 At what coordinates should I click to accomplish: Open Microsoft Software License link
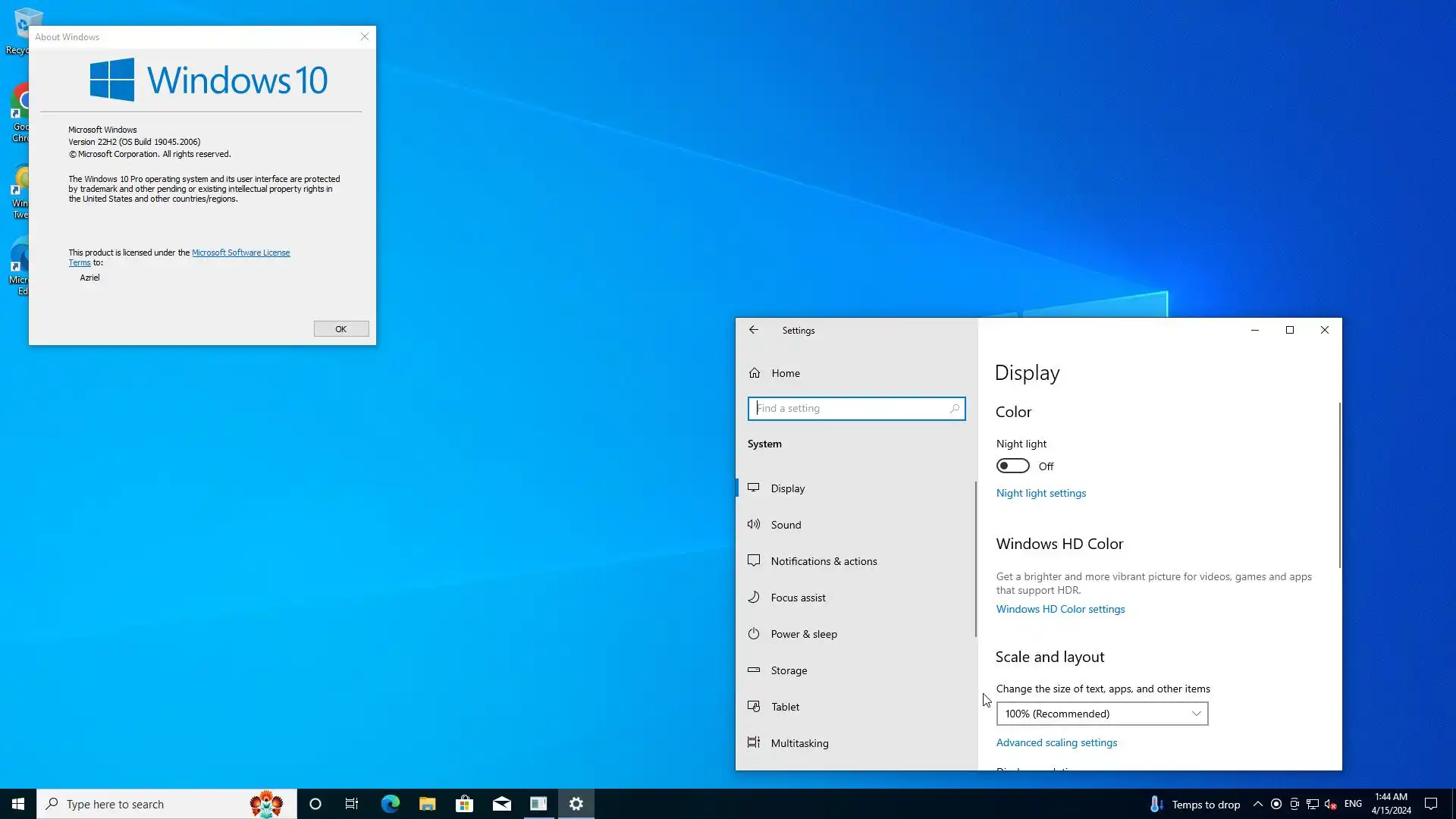pos(240,253)
